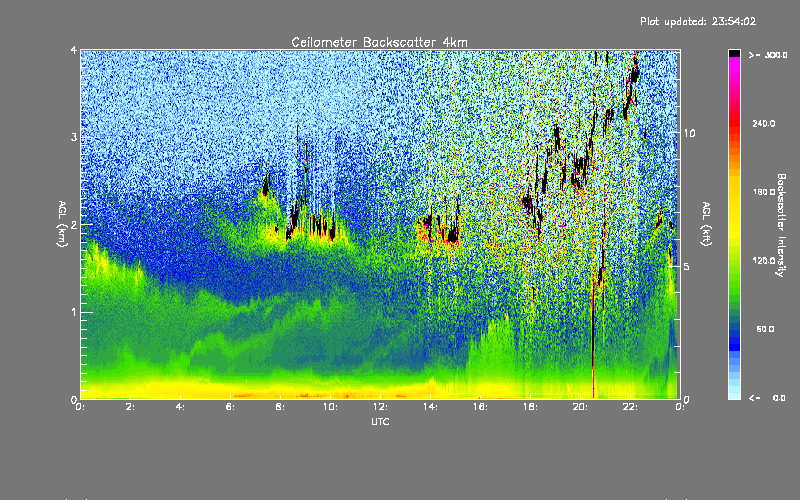This screenshot has height=500, width=800.
Task: Click the "240.0" colorbar value label
Action: click(x=764, y=124)
